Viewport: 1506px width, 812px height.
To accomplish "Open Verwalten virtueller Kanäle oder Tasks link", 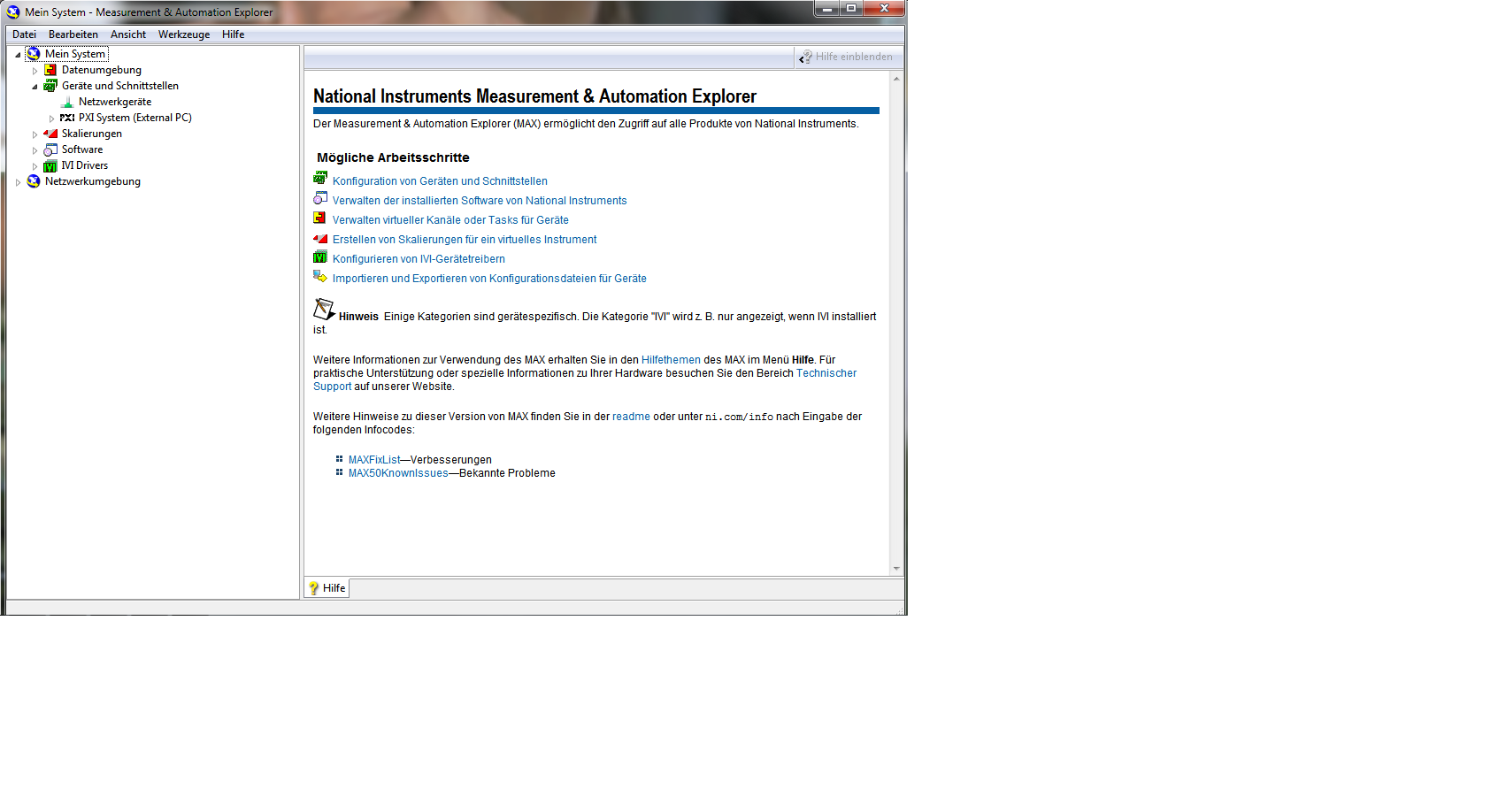I will pyautogui.click(x=450, y=220).
